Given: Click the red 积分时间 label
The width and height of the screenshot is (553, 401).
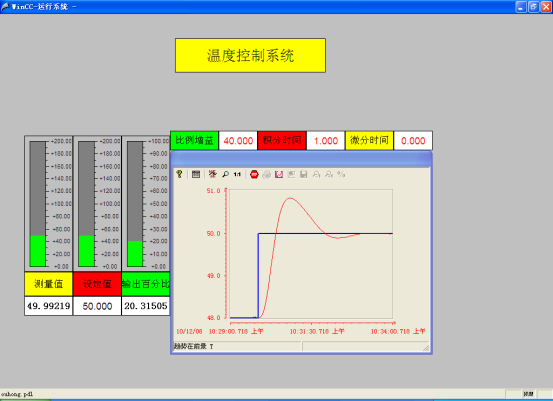Looking at the screenshot, I should tap(282, 140).
